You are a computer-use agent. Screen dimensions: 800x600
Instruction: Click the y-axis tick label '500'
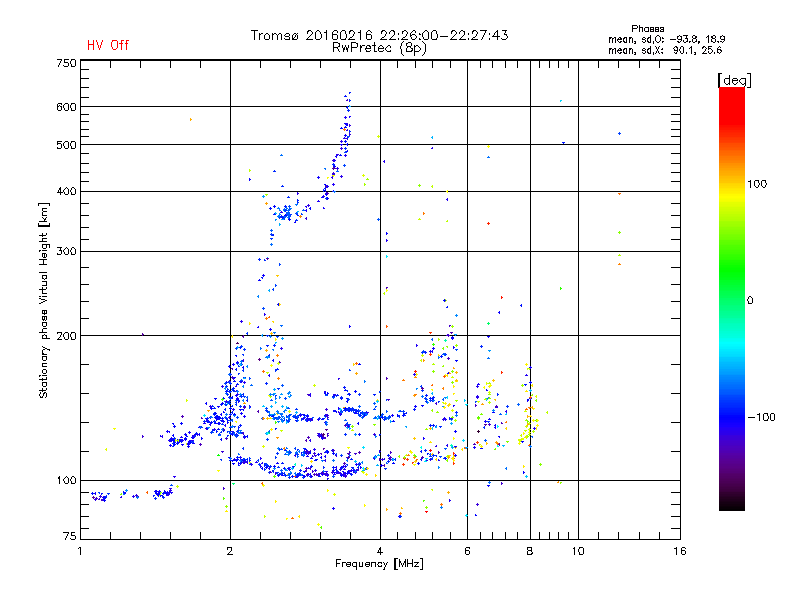66,145
